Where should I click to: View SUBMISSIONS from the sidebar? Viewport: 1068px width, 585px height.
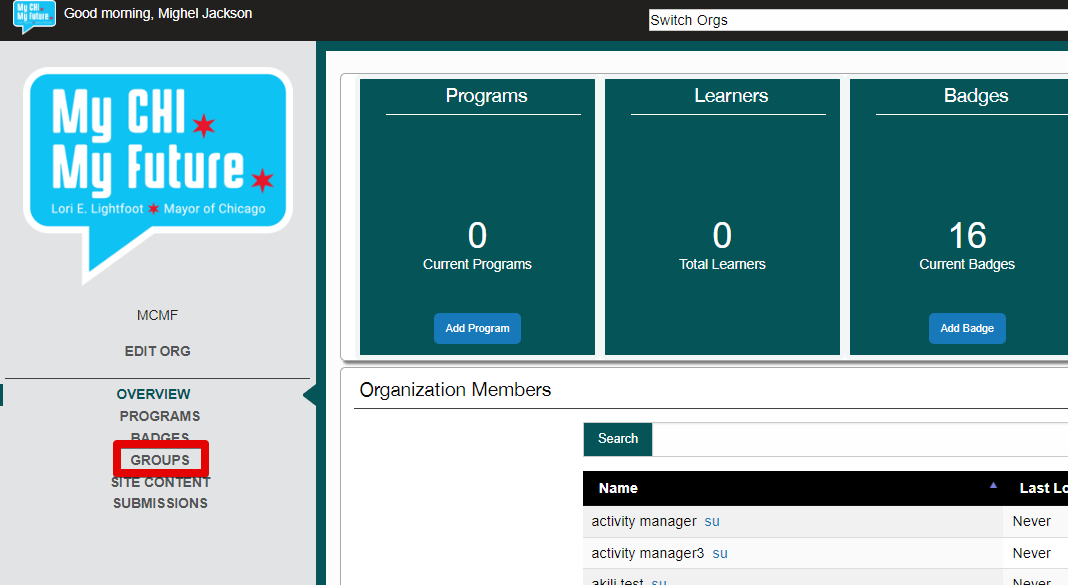click(x=160, y=503)
